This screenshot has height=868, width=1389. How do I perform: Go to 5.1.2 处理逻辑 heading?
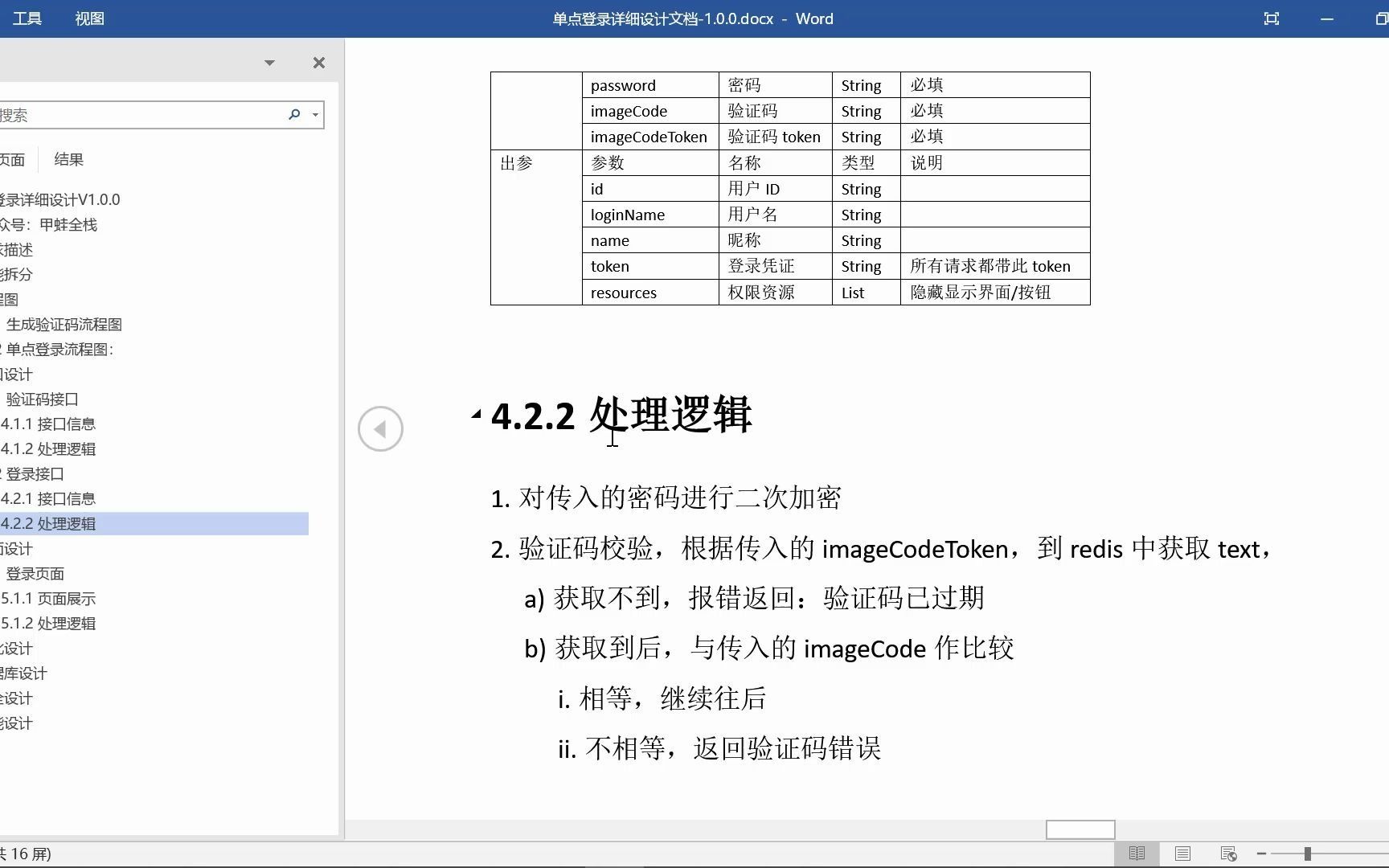pyautogui.click(x=48, y=624)
